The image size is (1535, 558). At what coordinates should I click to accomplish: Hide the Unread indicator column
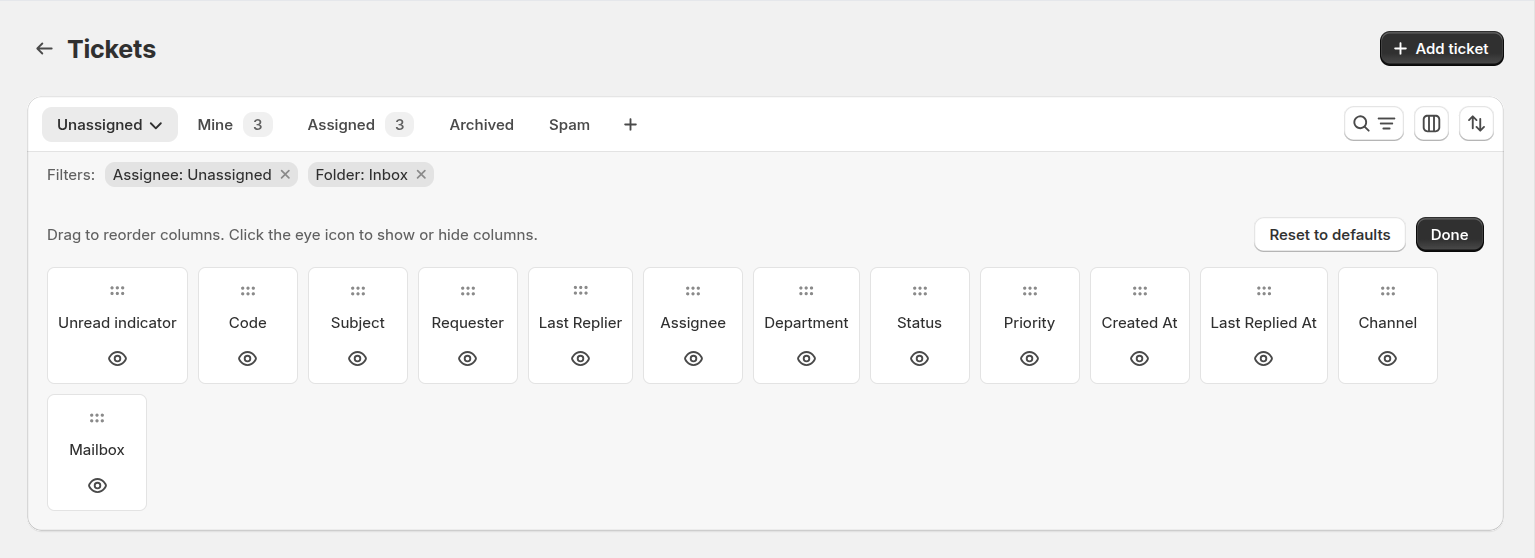(117, 358)
